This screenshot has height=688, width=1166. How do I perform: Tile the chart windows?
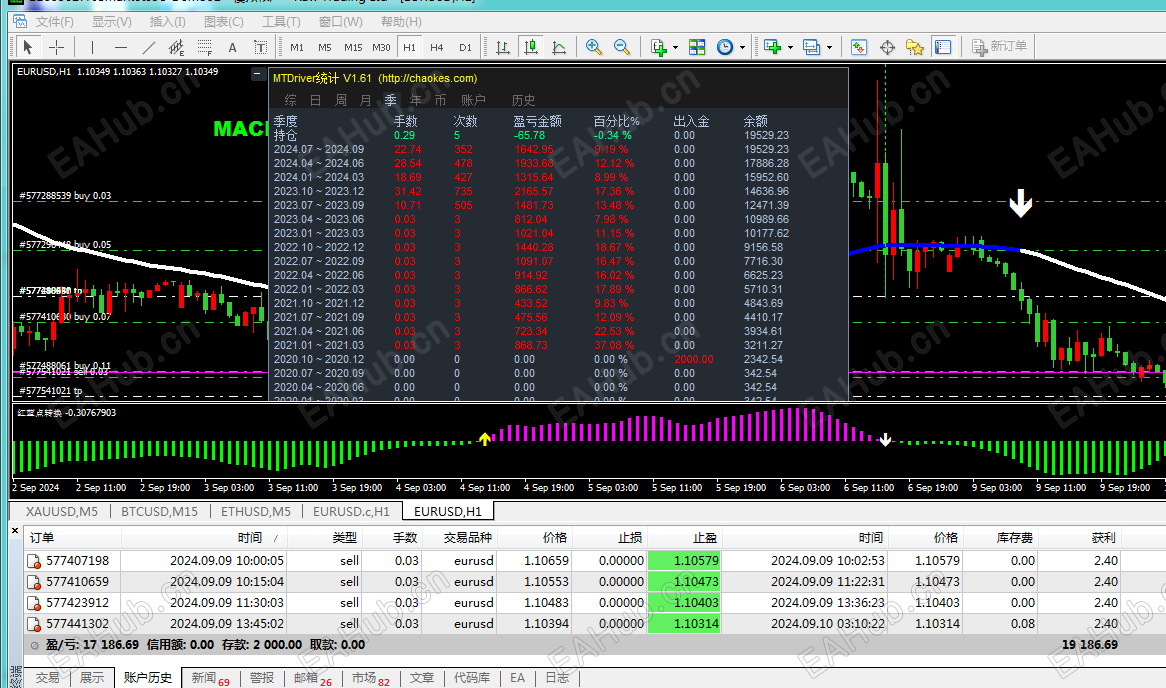coord(697,47)
